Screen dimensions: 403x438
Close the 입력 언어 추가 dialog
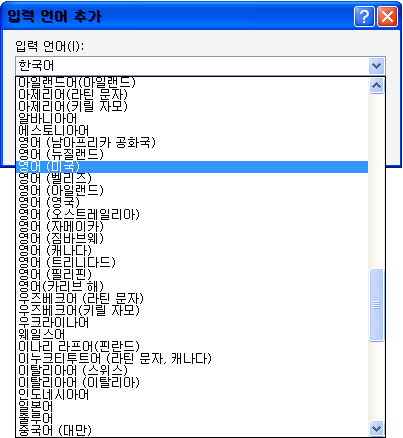[387, 16]
